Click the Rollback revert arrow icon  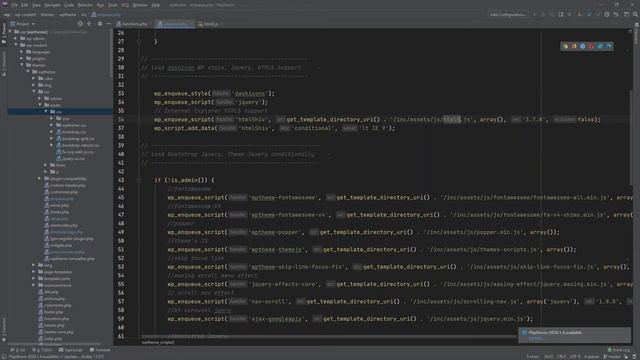[616, 14]
